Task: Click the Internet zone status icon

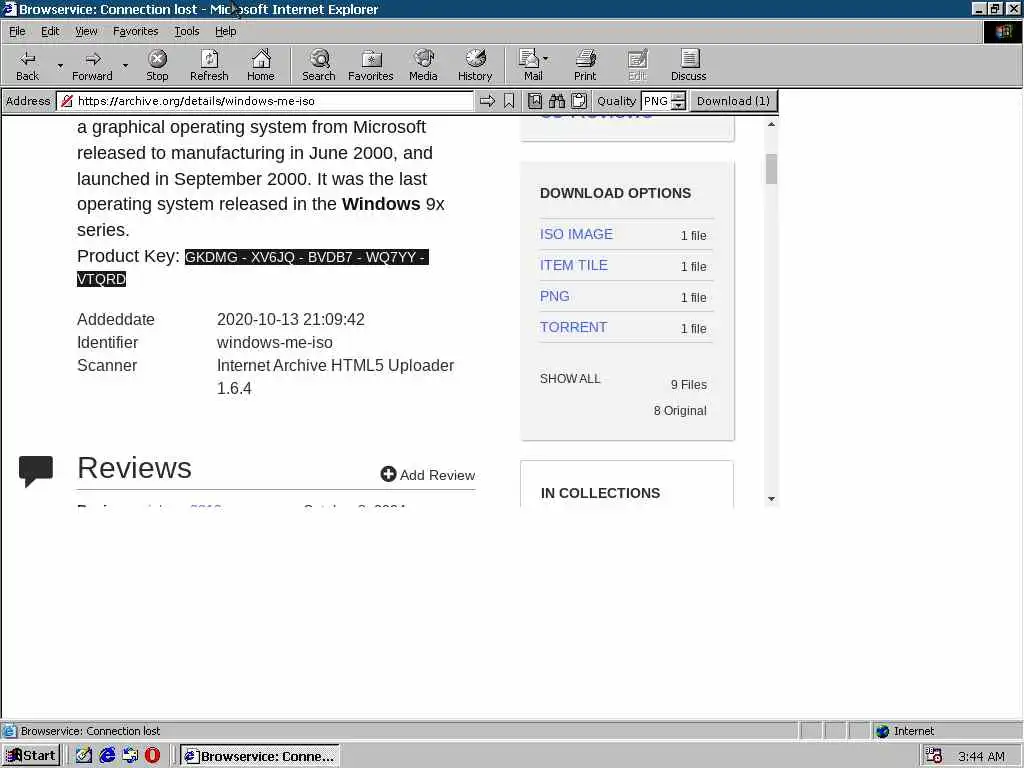Action: pyautogui.click(x=883, y=731)
